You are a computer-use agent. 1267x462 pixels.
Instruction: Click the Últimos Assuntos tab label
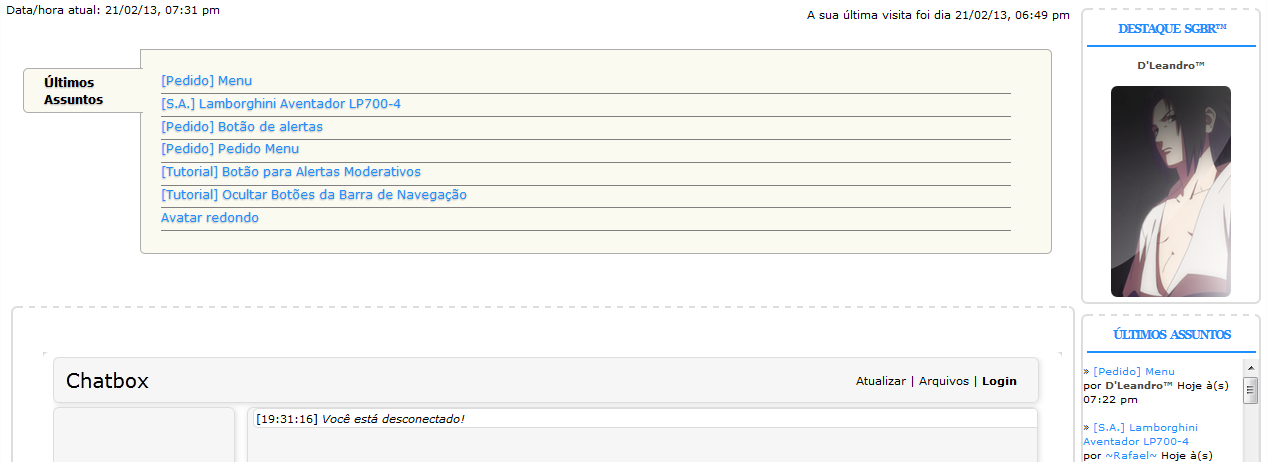(74, 91)
